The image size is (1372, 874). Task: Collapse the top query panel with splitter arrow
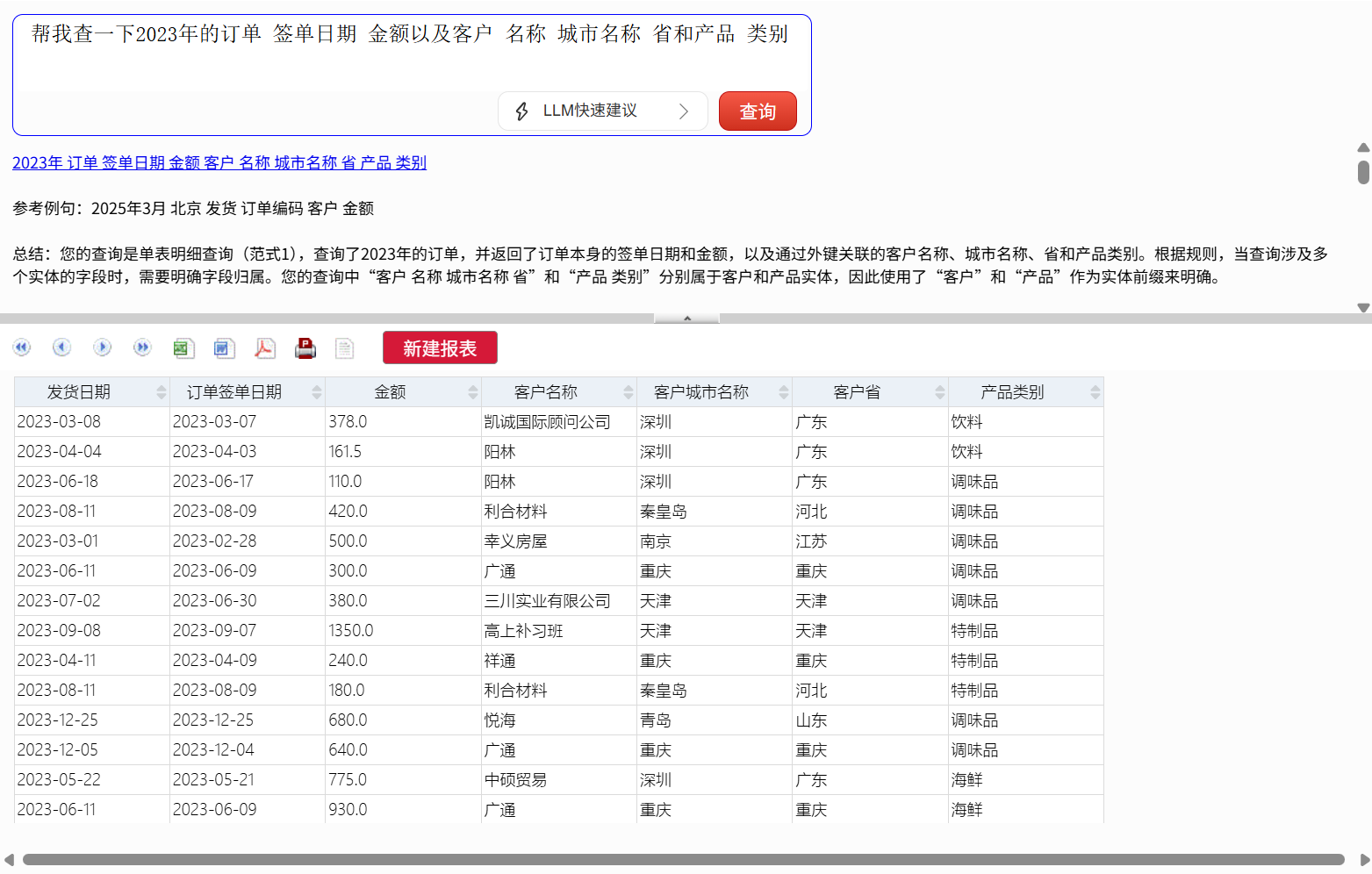(686, 319)
